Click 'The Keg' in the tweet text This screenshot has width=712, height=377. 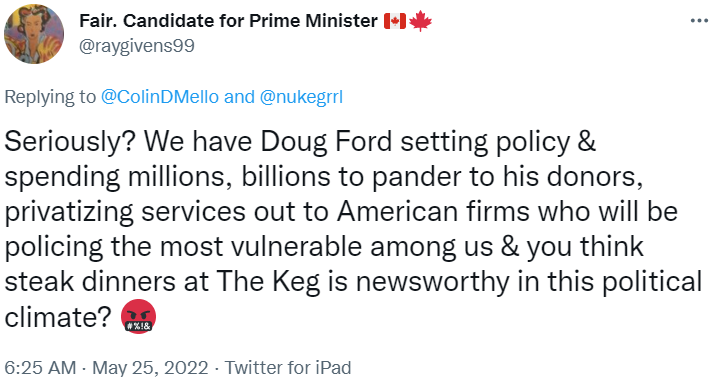click(x=268, y=282)
